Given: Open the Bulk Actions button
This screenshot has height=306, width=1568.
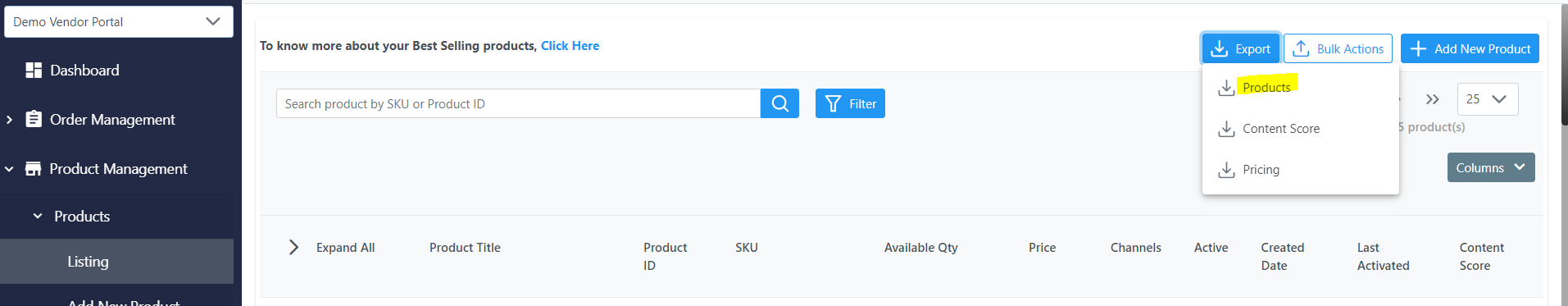Looking at the screenshot, I should (1338, 48).
